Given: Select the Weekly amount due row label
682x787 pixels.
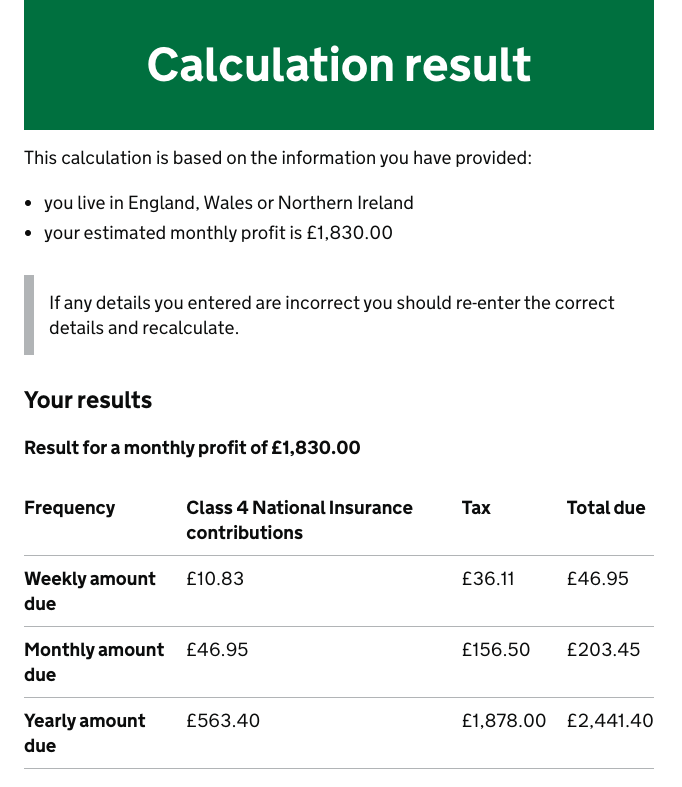Looking at the screenshot, I should [89, 591].
